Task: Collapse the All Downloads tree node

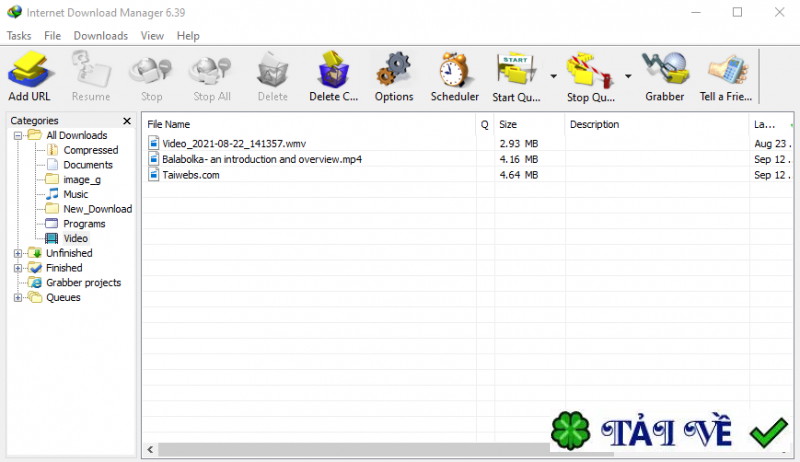Action: [18, 136]
